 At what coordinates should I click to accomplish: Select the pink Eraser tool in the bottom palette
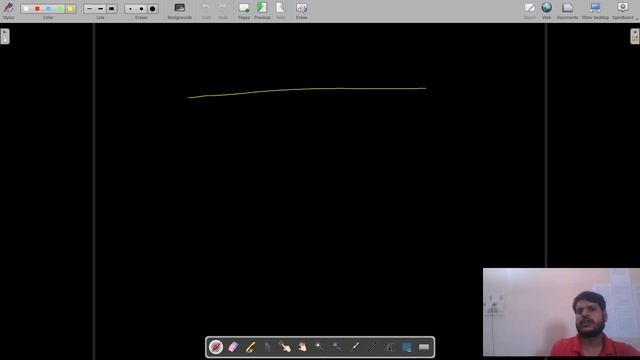(233, 347)
